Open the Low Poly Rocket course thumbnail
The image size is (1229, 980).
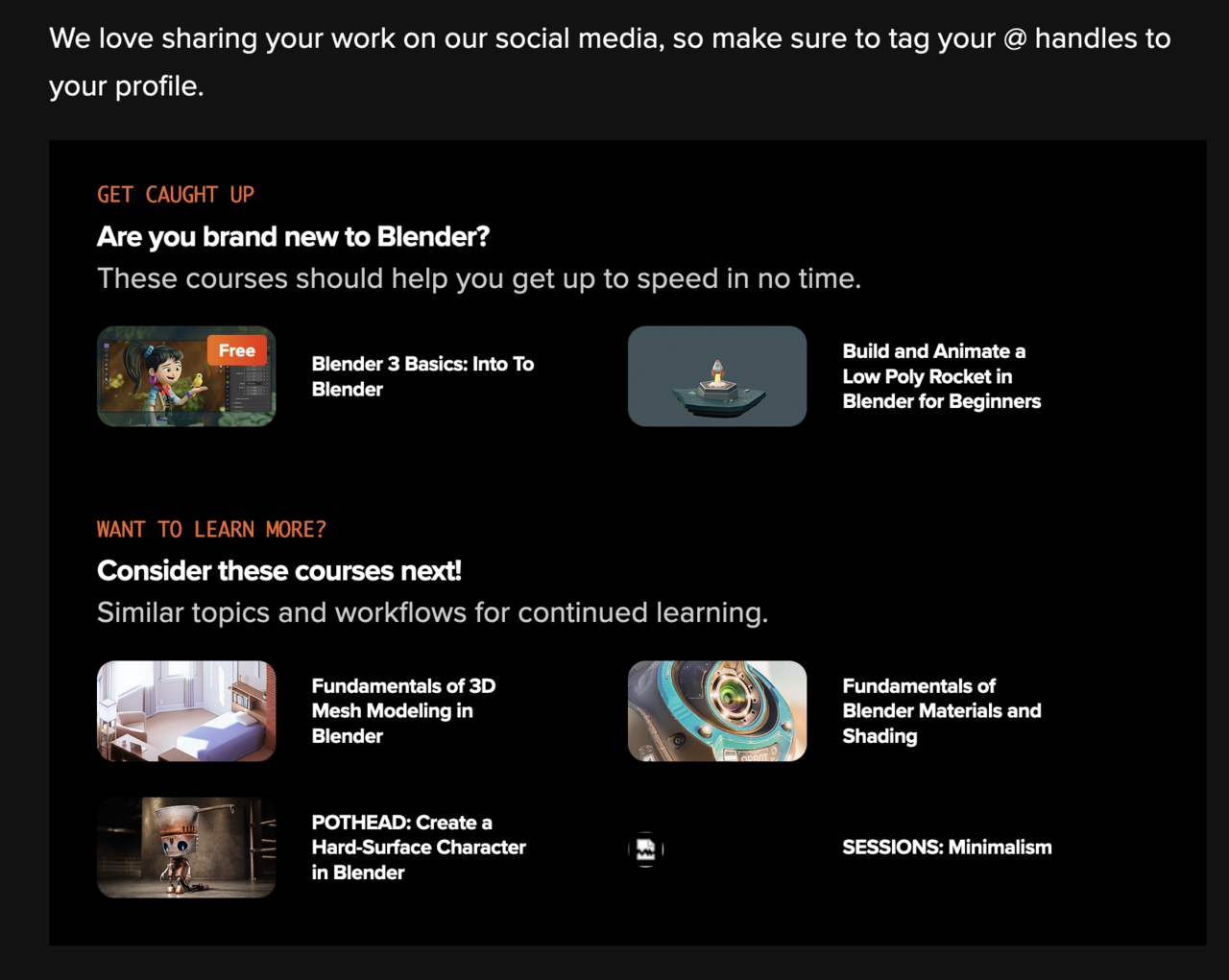click(x=717, y=376)
